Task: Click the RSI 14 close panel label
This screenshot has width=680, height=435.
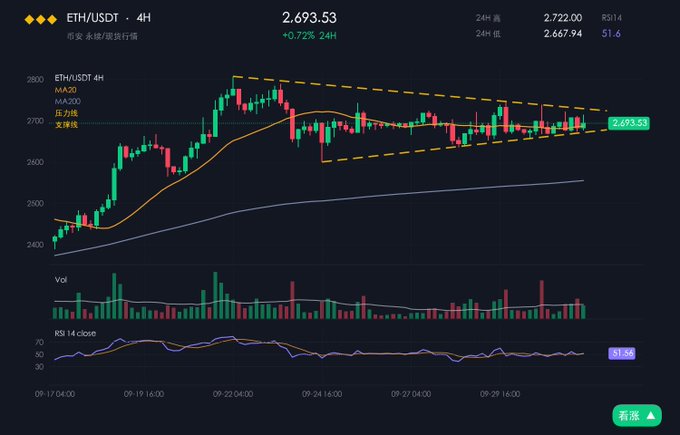Action: click(75, 333)
